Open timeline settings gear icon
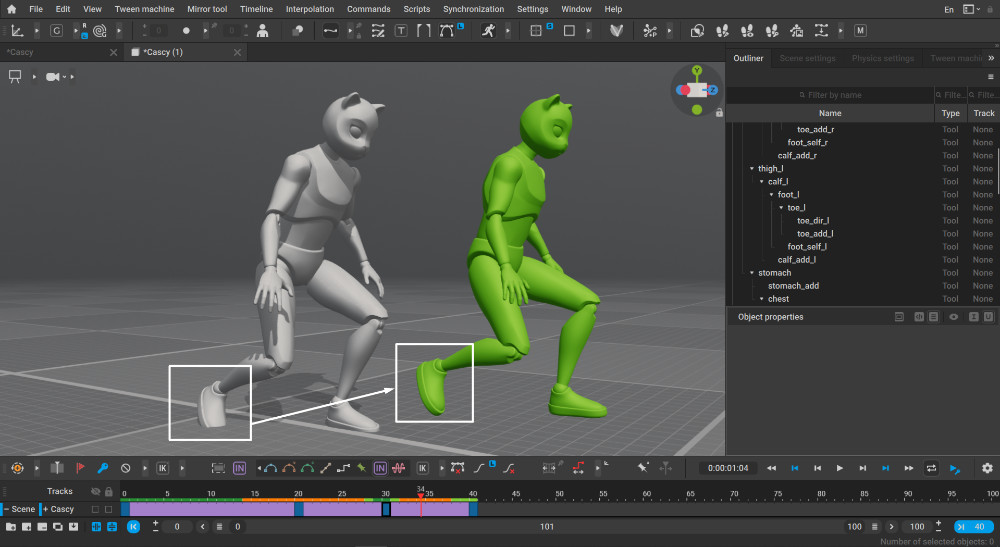 987,468
